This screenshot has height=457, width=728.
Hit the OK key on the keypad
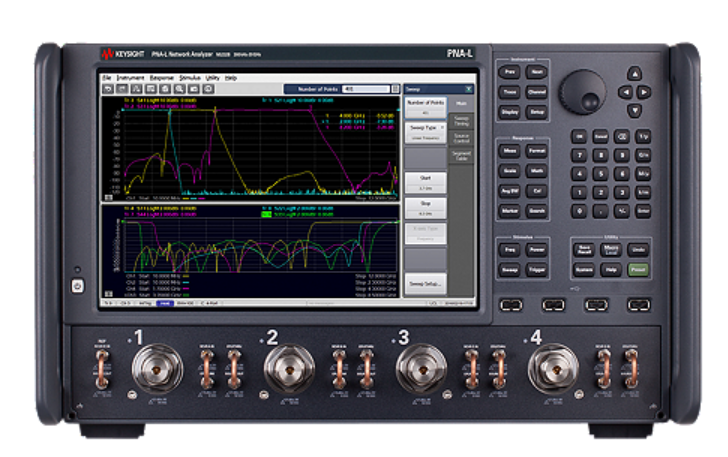tap(579, 136)
